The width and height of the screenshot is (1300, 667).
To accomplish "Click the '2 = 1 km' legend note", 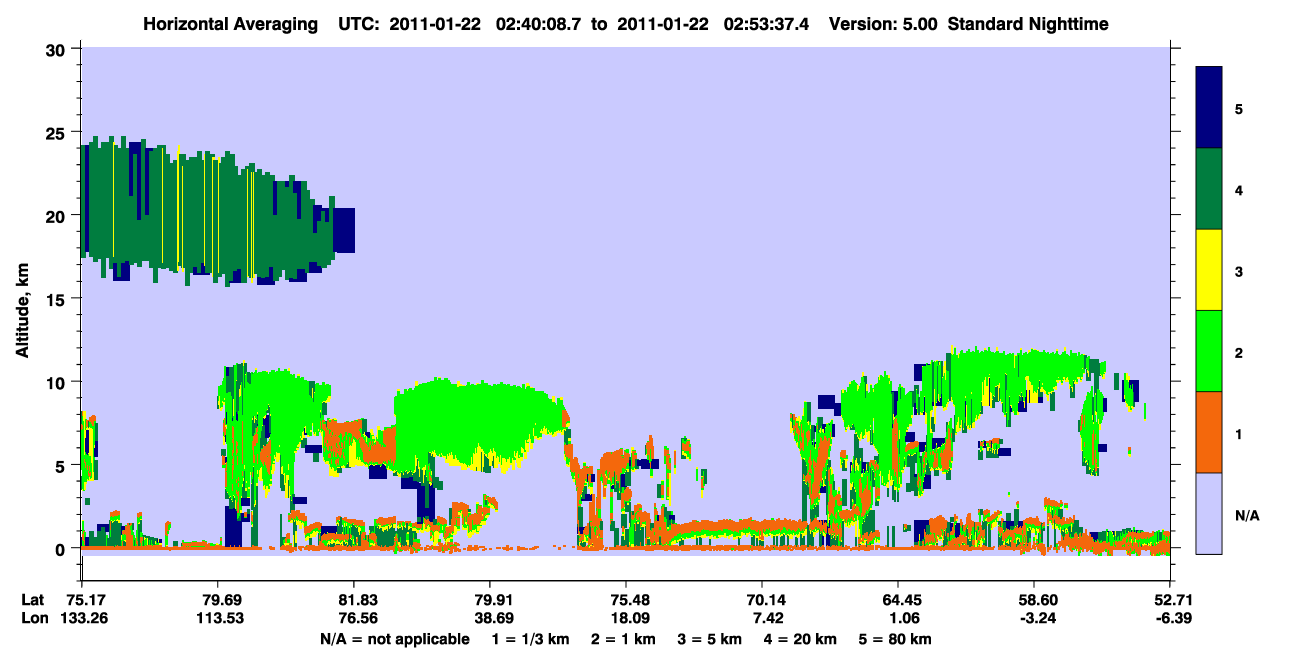I will click(622, 639).
